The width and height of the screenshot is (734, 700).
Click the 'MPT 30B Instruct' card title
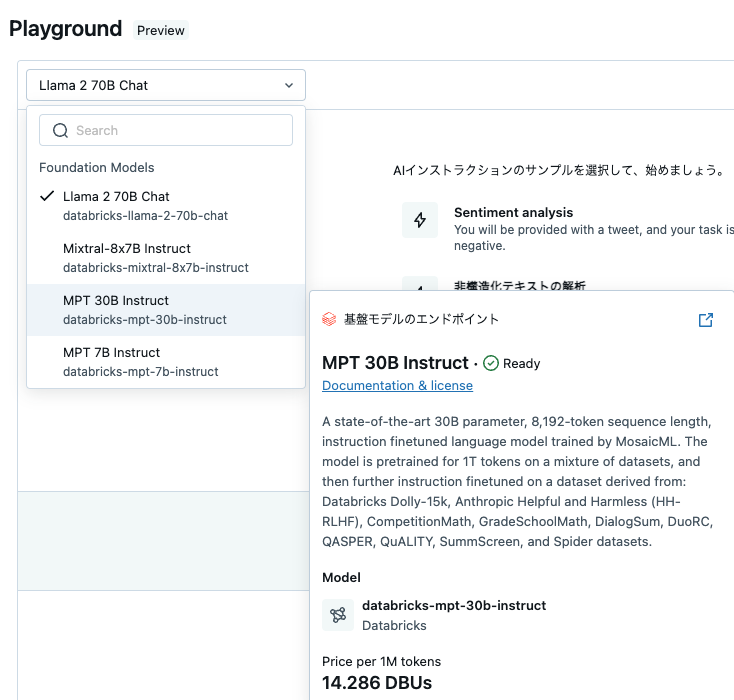[395, 363]
